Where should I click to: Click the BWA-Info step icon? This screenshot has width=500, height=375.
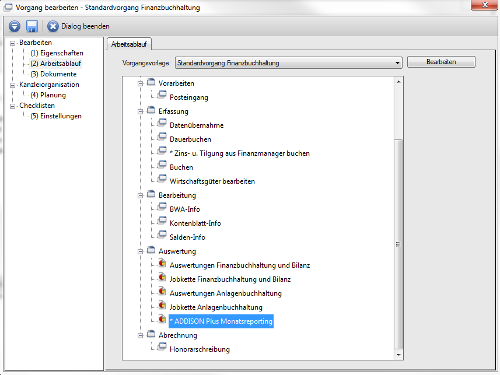coord(162,208)
